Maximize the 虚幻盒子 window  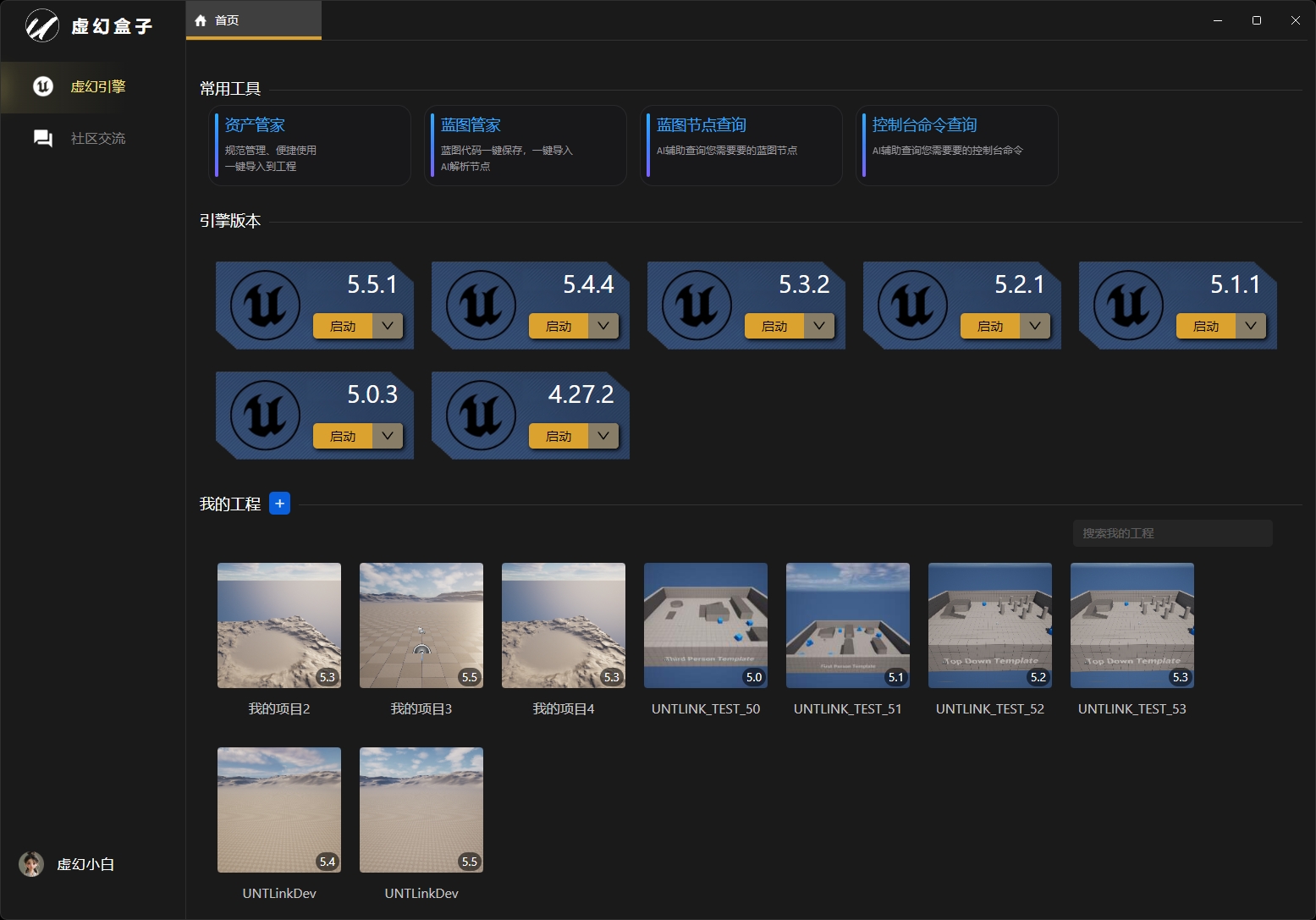1257,20
